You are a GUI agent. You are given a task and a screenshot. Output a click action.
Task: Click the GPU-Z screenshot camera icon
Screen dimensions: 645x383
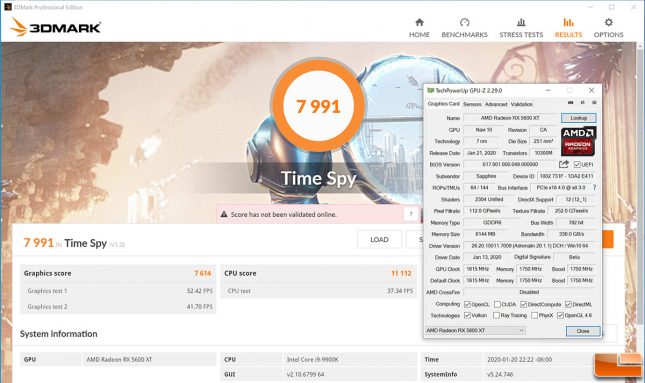[x=571, y=103]
